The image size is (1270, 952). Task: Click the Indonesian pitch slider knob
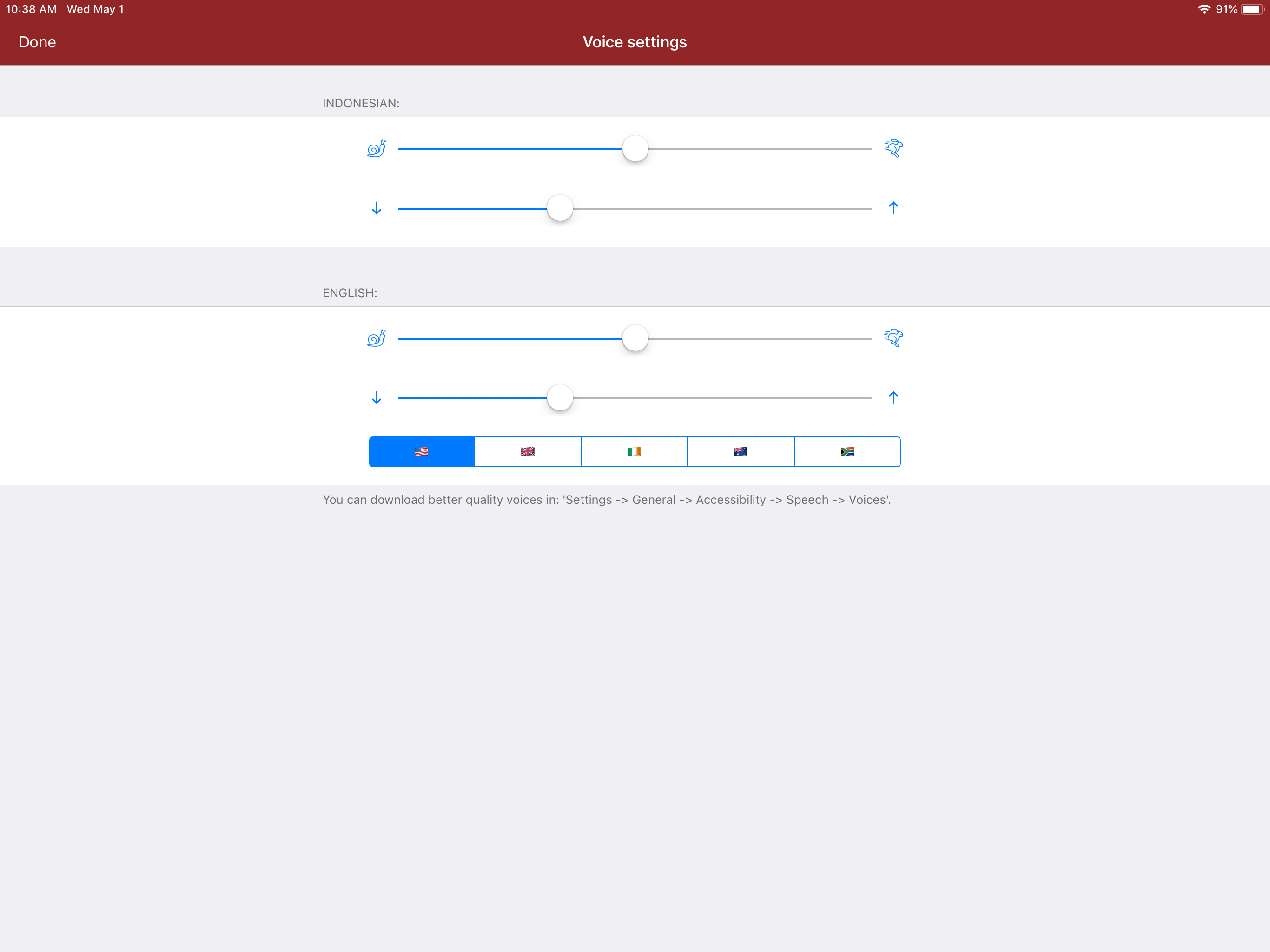point(560,208)
